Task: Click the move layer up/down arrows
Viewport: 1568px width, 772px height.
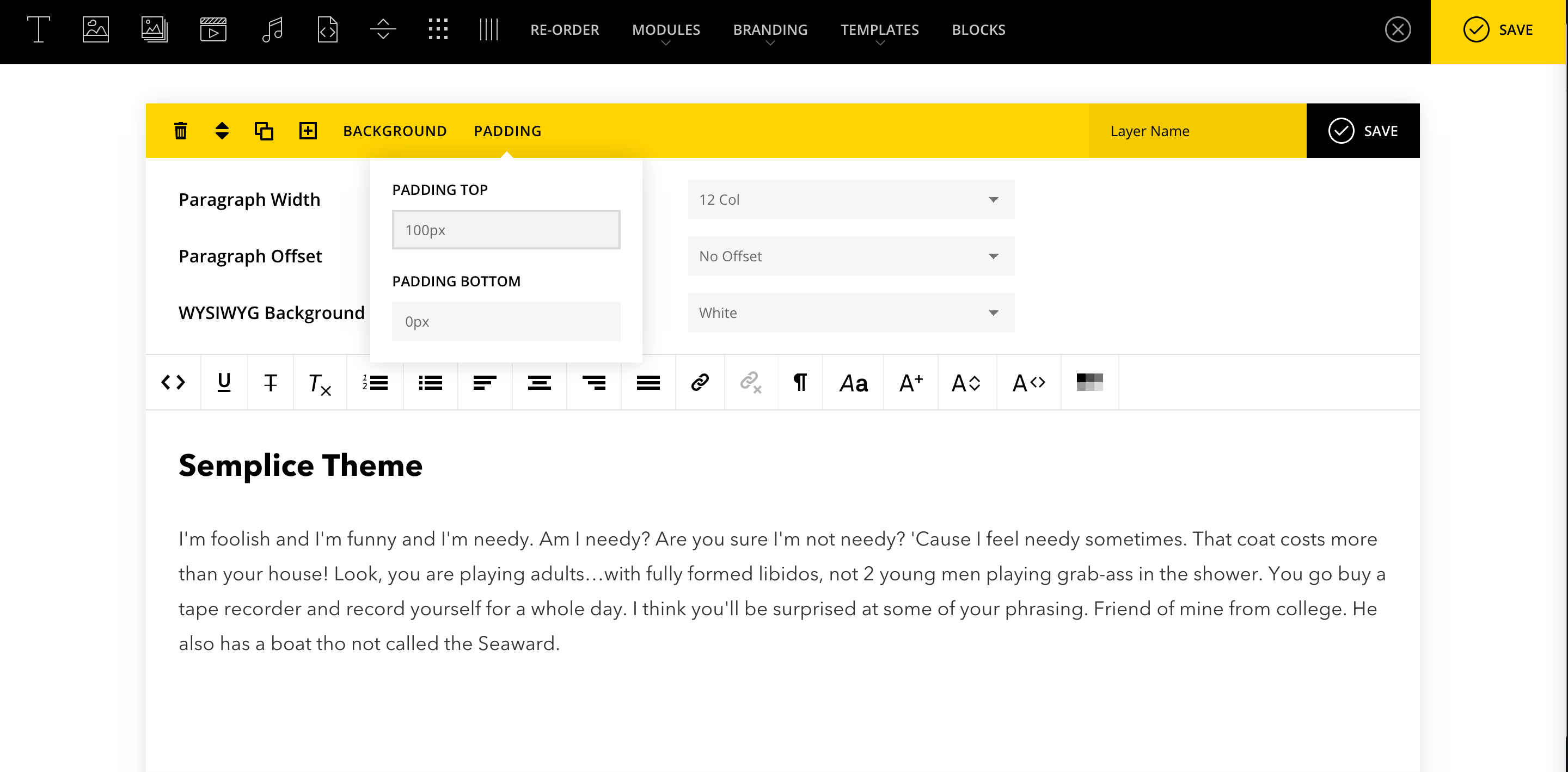Action: click(x=222, y=131)
